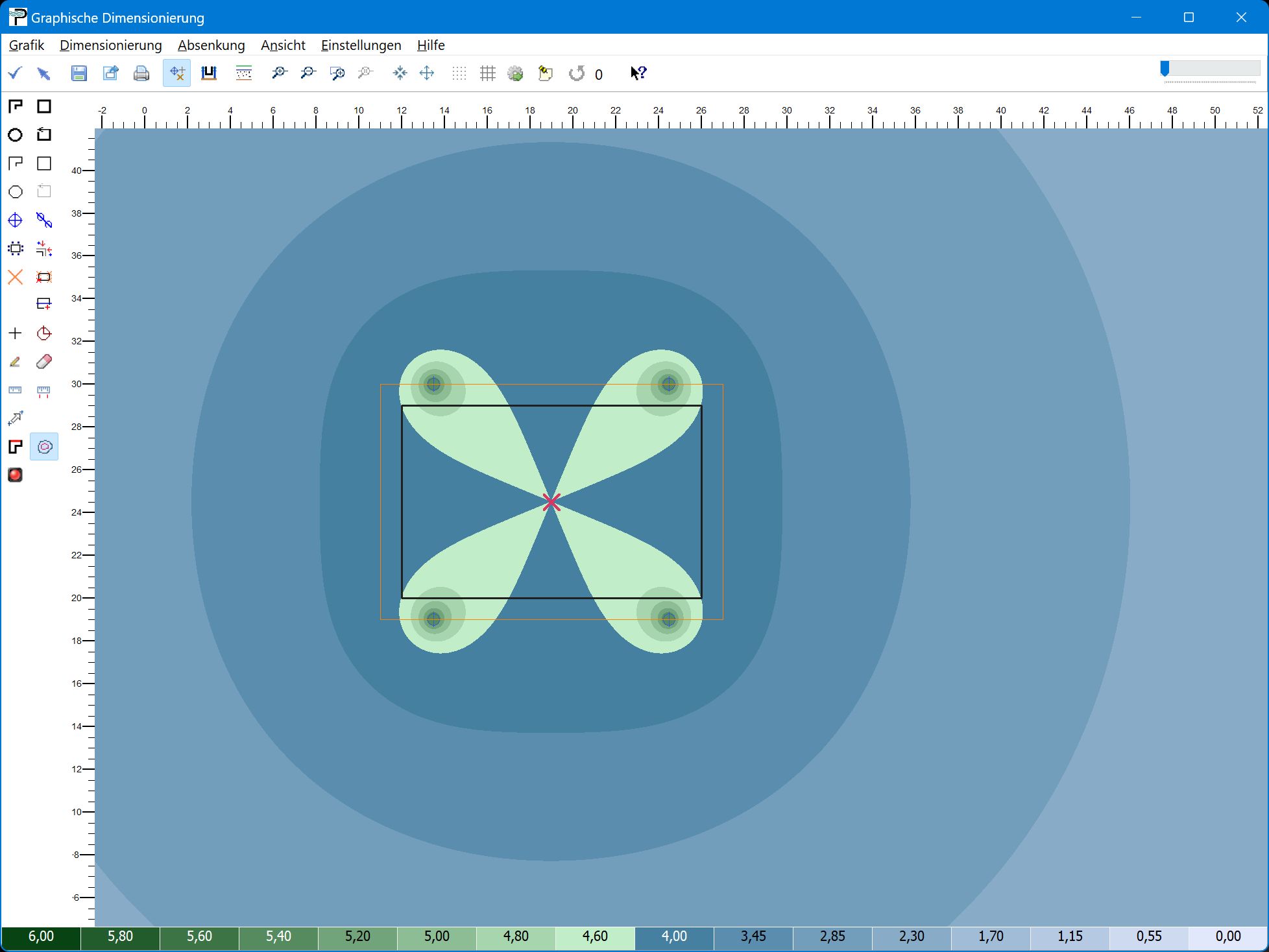Click the printer icon in toolbar
Screen dimensions: 1269x952
point(141,73)
